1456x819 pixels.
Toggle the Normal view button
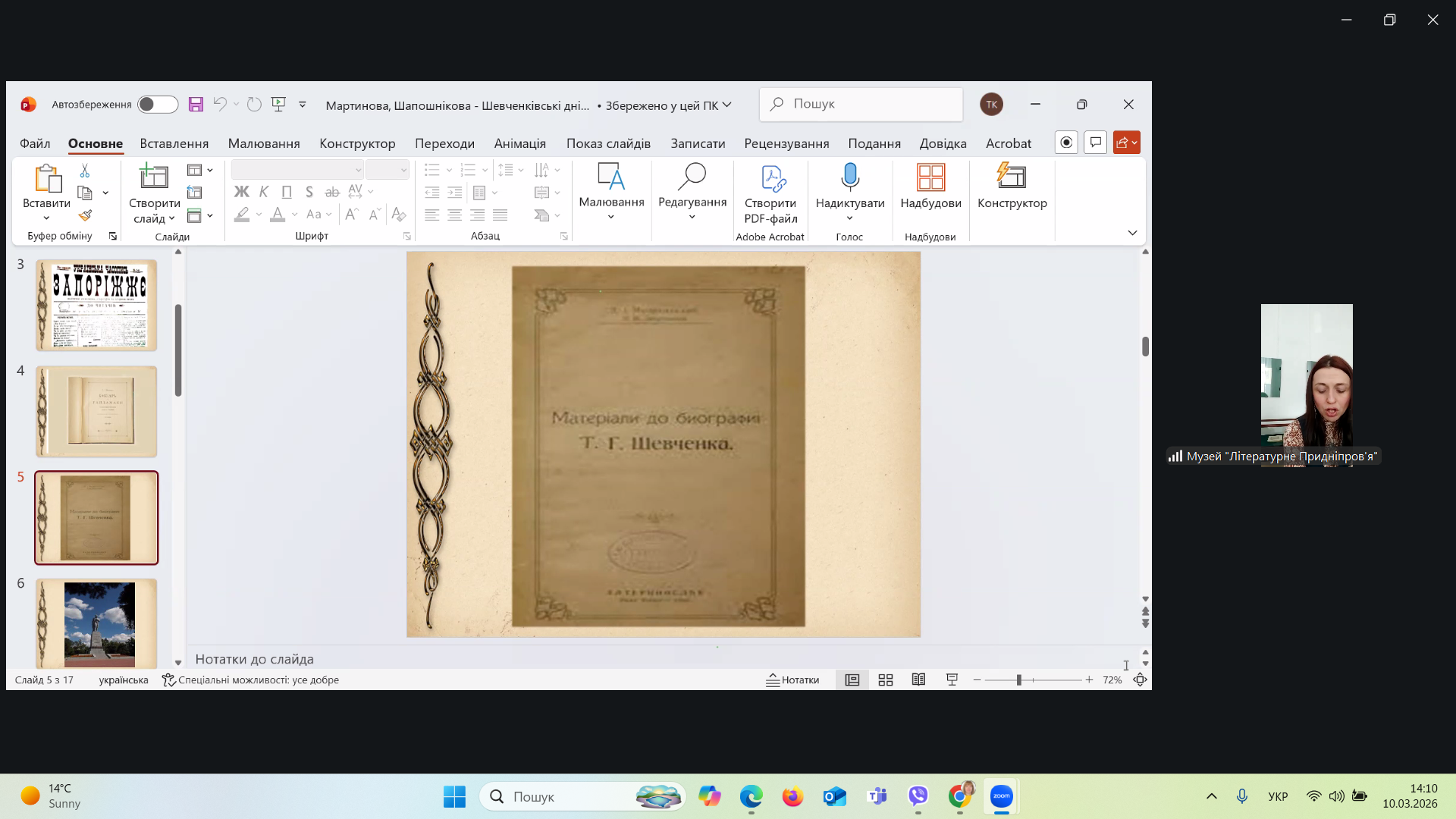pyautogui.click(x=852, y=680)
